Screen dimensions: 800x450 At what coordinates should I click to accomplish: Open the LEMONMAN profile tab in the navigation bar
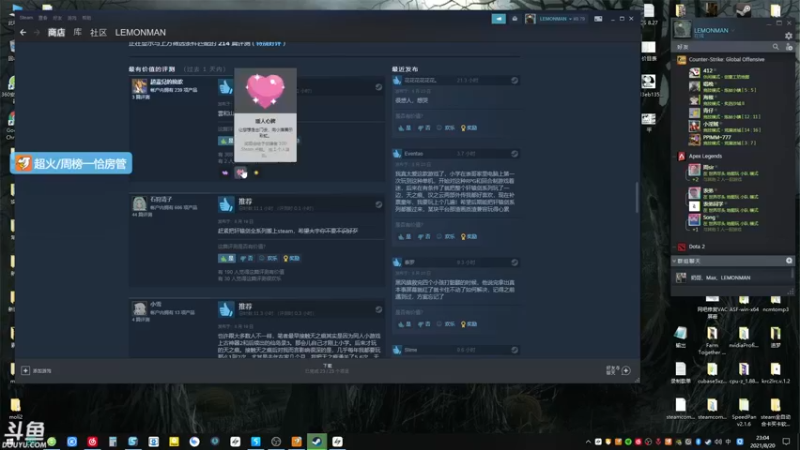(x=140, y=32)
